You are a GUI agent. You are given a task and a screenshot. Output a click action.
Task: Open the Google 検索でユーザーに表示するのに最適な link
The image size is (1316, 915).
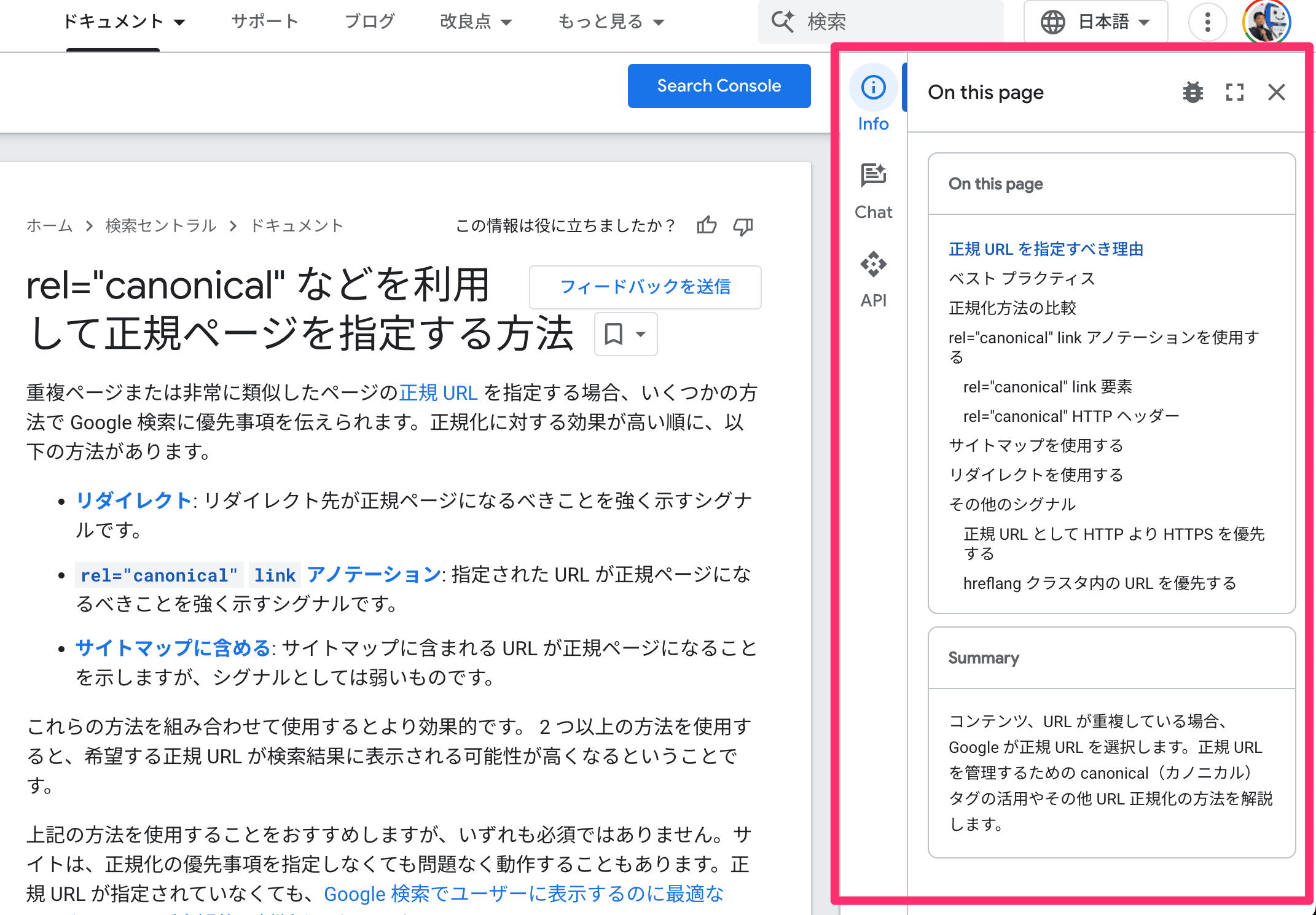pyautogui.click(x=524, y=894)
